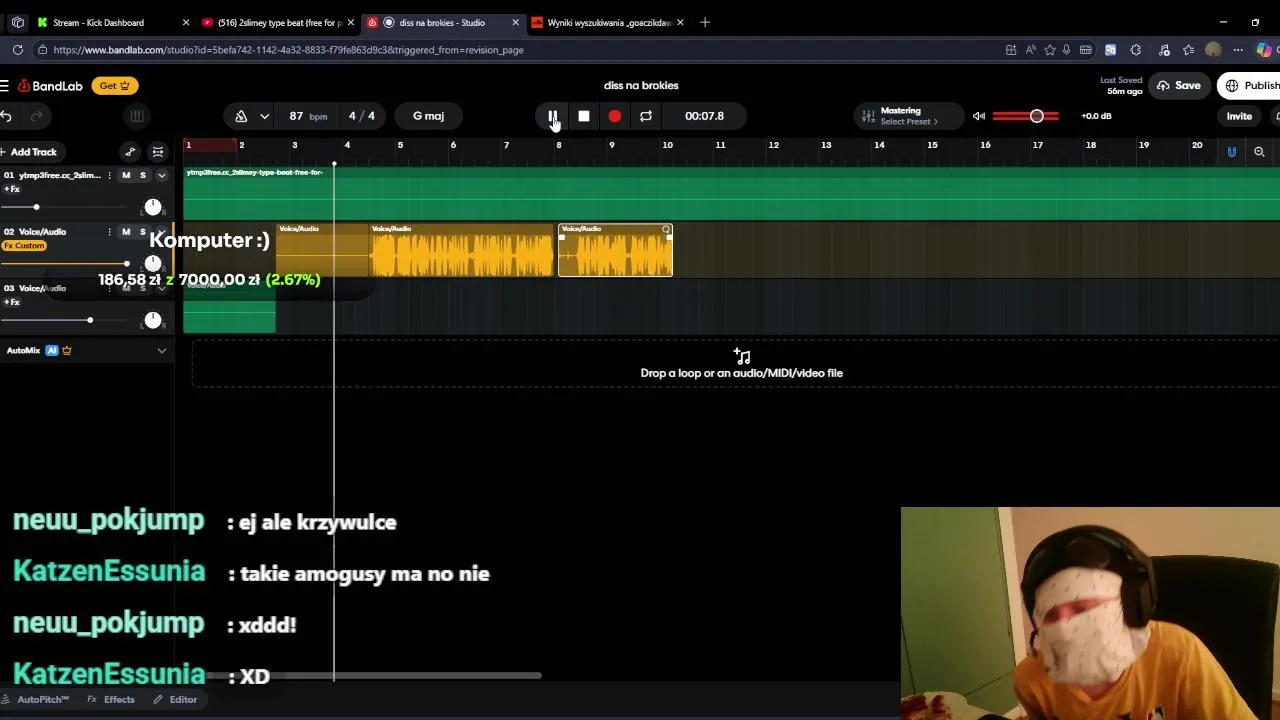Redo the last undone action
Viewport: 1280px width, 720px height.
point(36,116)
